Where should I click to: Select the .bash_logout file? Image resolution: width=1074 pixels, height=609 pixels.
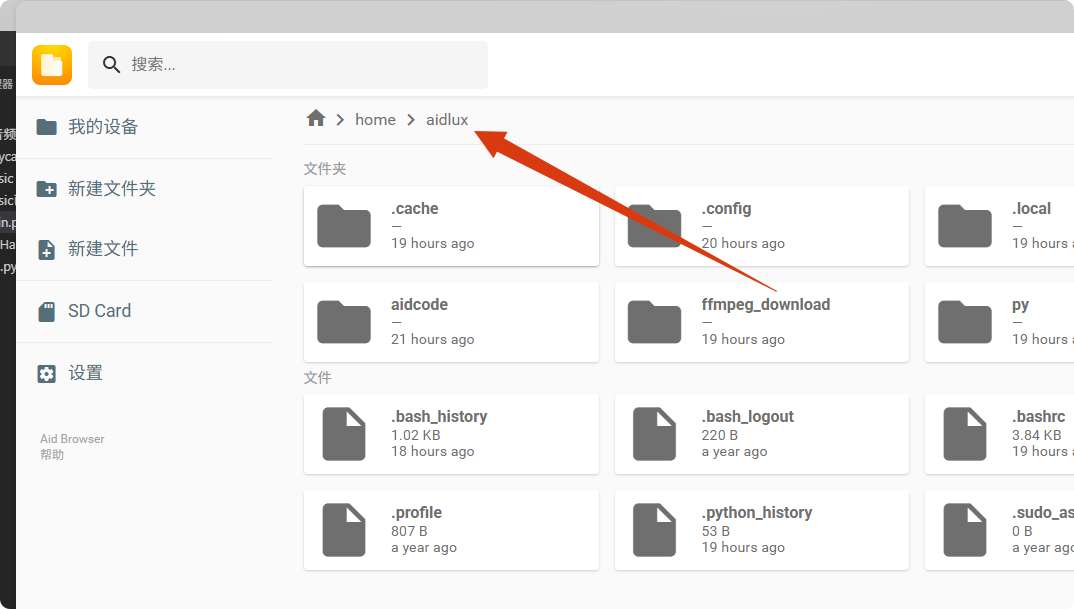tap(761, 434)
